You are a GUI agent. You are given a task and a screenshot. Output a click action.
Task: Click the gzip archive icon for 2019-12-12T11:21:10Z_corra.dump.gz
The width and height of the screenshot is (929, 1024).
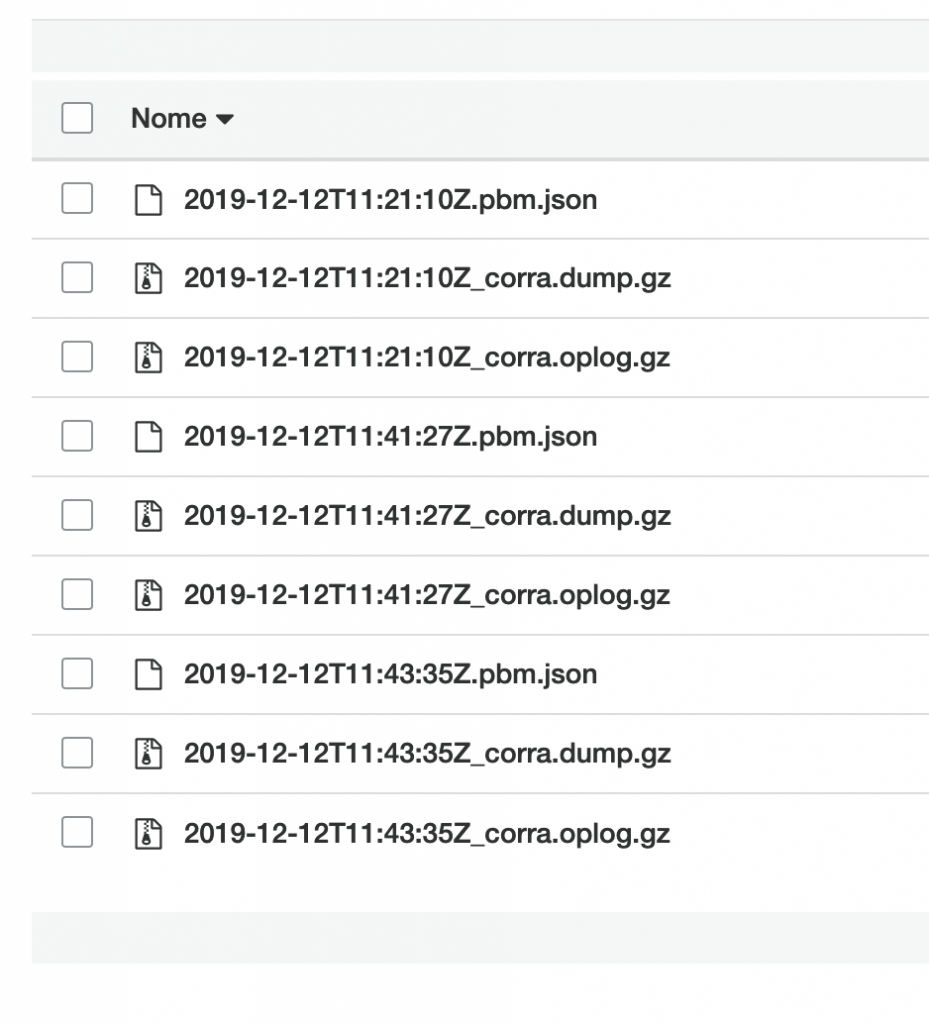click(x=150, y=279)
